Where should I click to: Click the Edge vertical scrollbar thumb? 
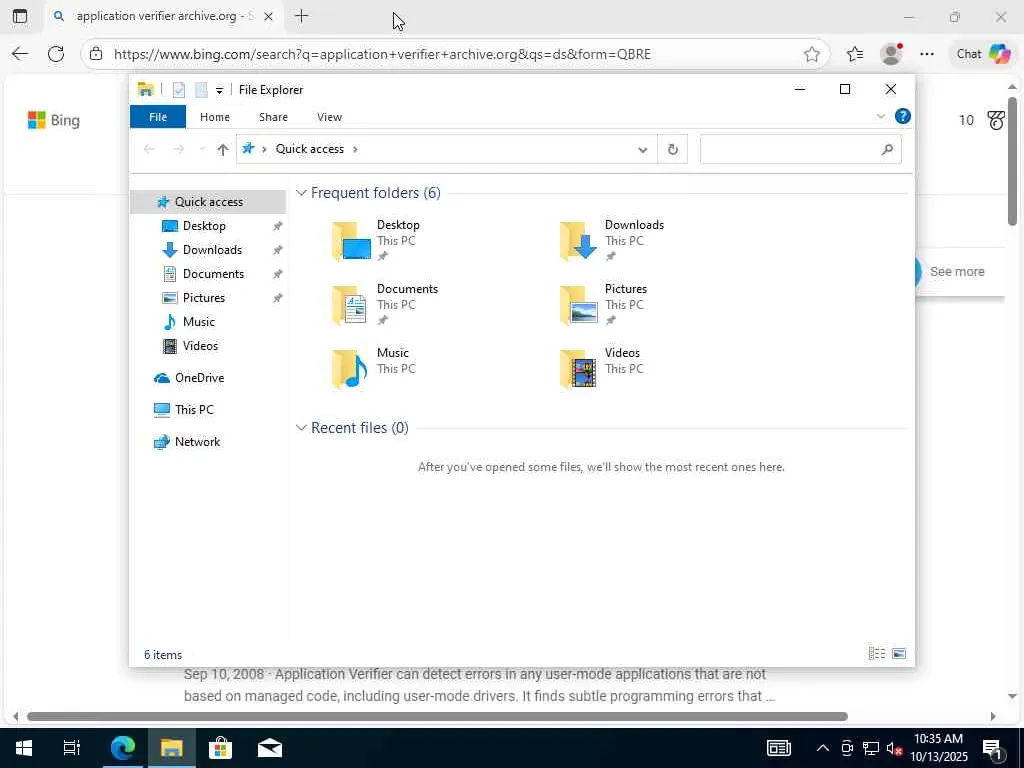click(1012, 162)
